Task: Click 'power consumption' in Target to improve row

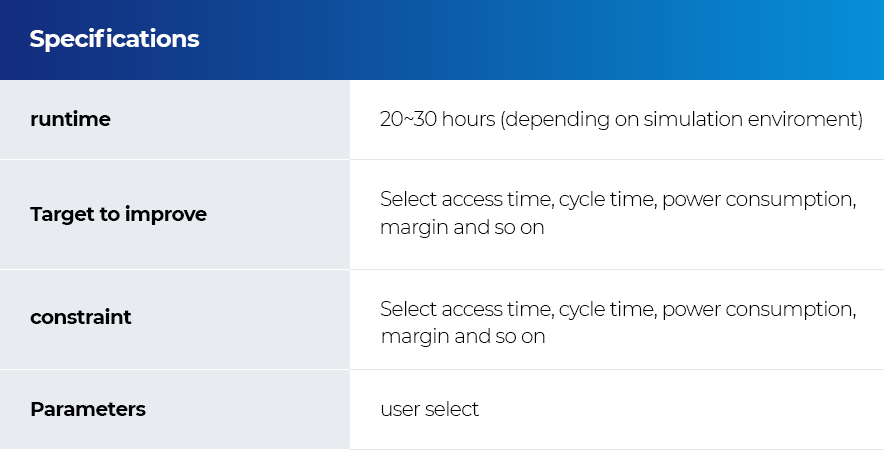Action: pyautogui.click(x=759, y=200)
